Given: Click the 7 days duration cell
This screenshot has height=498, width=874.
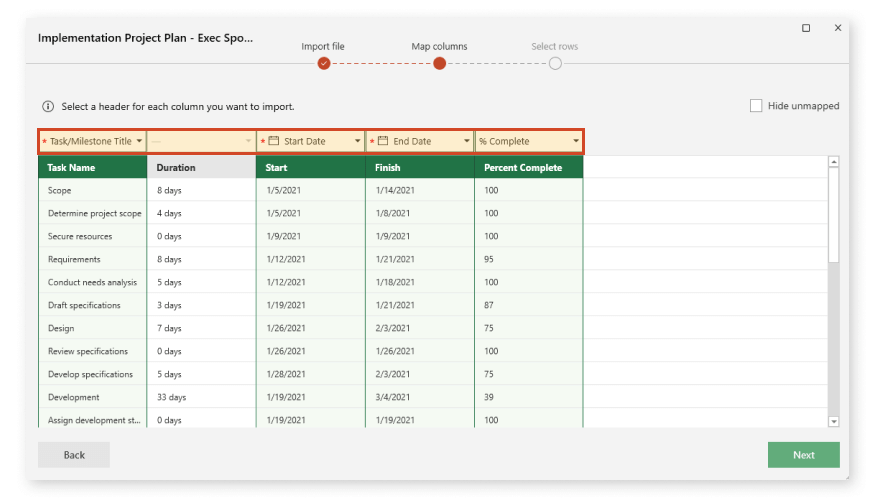Looking at the screenshot, I should point(201,328).
